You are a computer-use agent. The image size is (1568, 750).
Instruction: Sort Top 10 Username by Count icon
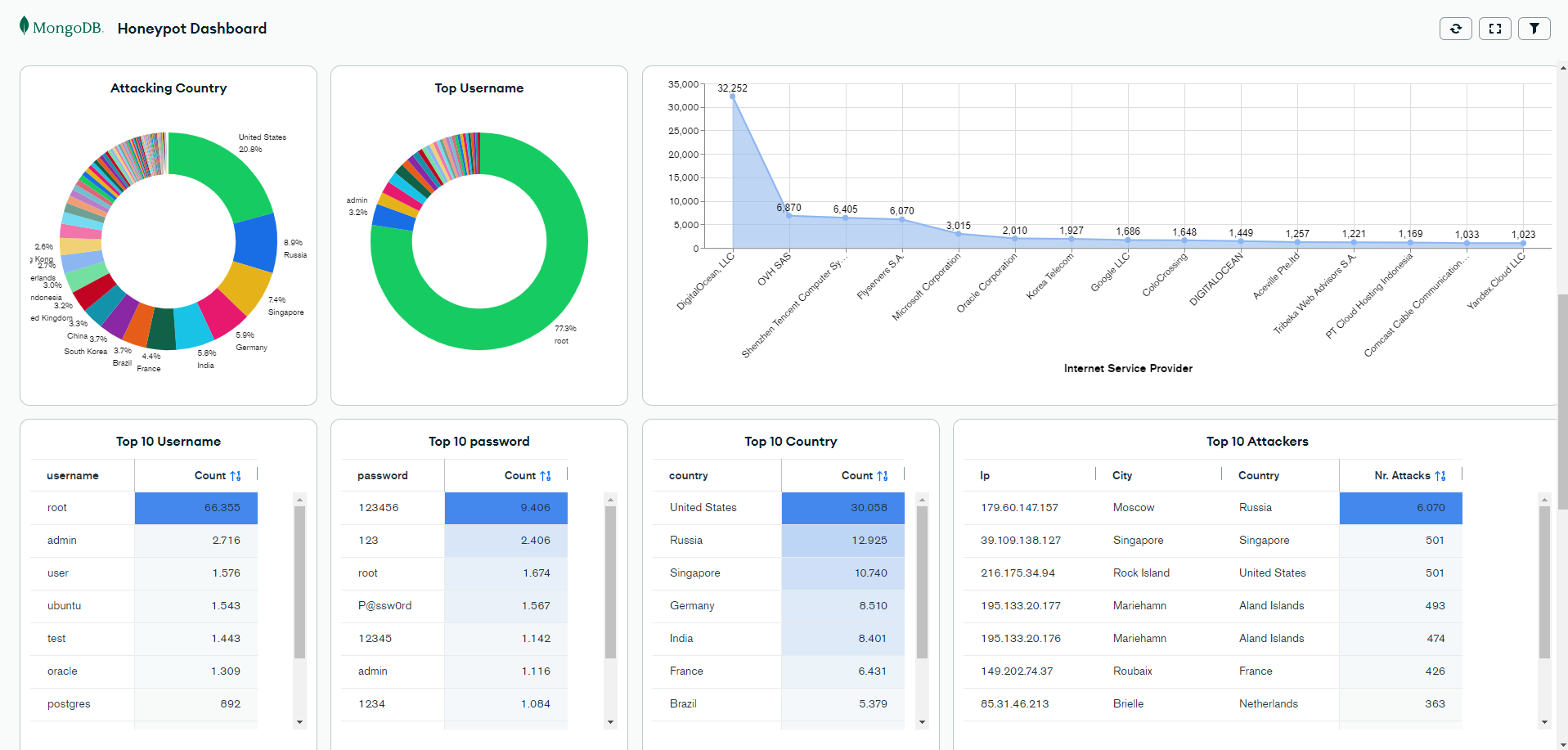[x=236, y=476]
